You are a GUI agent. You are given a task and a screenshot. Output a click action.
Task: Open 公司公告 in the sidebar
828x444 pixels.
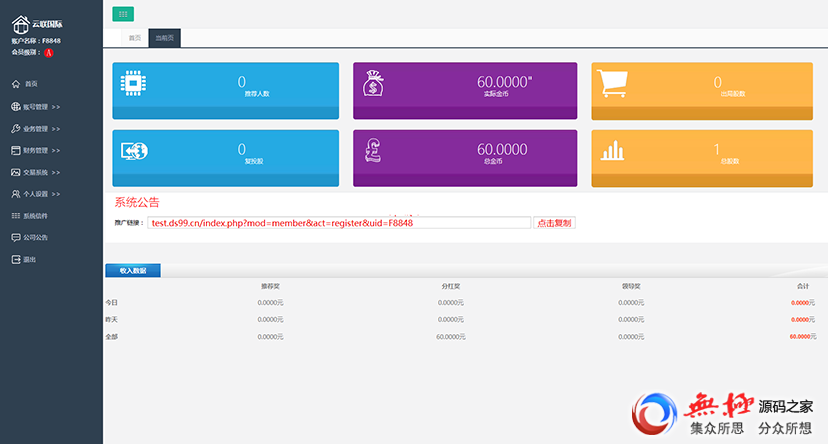[x=35, y=238]
